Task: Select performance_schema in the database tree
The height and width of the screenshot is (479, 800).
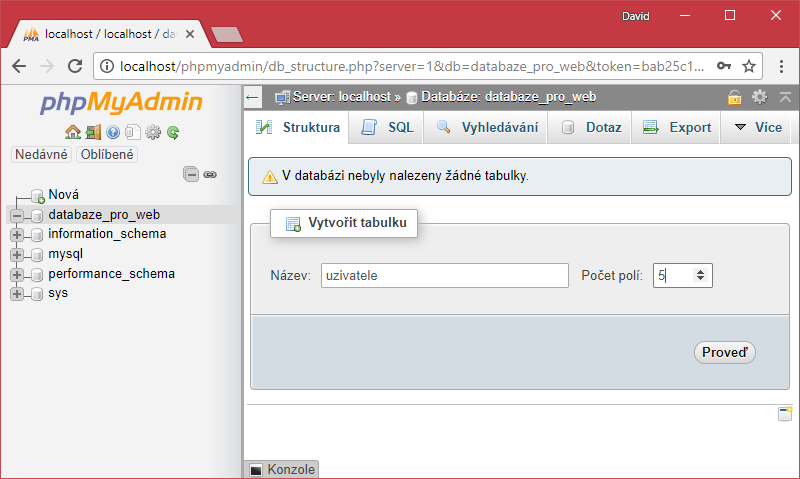Action: click(111, 273)
